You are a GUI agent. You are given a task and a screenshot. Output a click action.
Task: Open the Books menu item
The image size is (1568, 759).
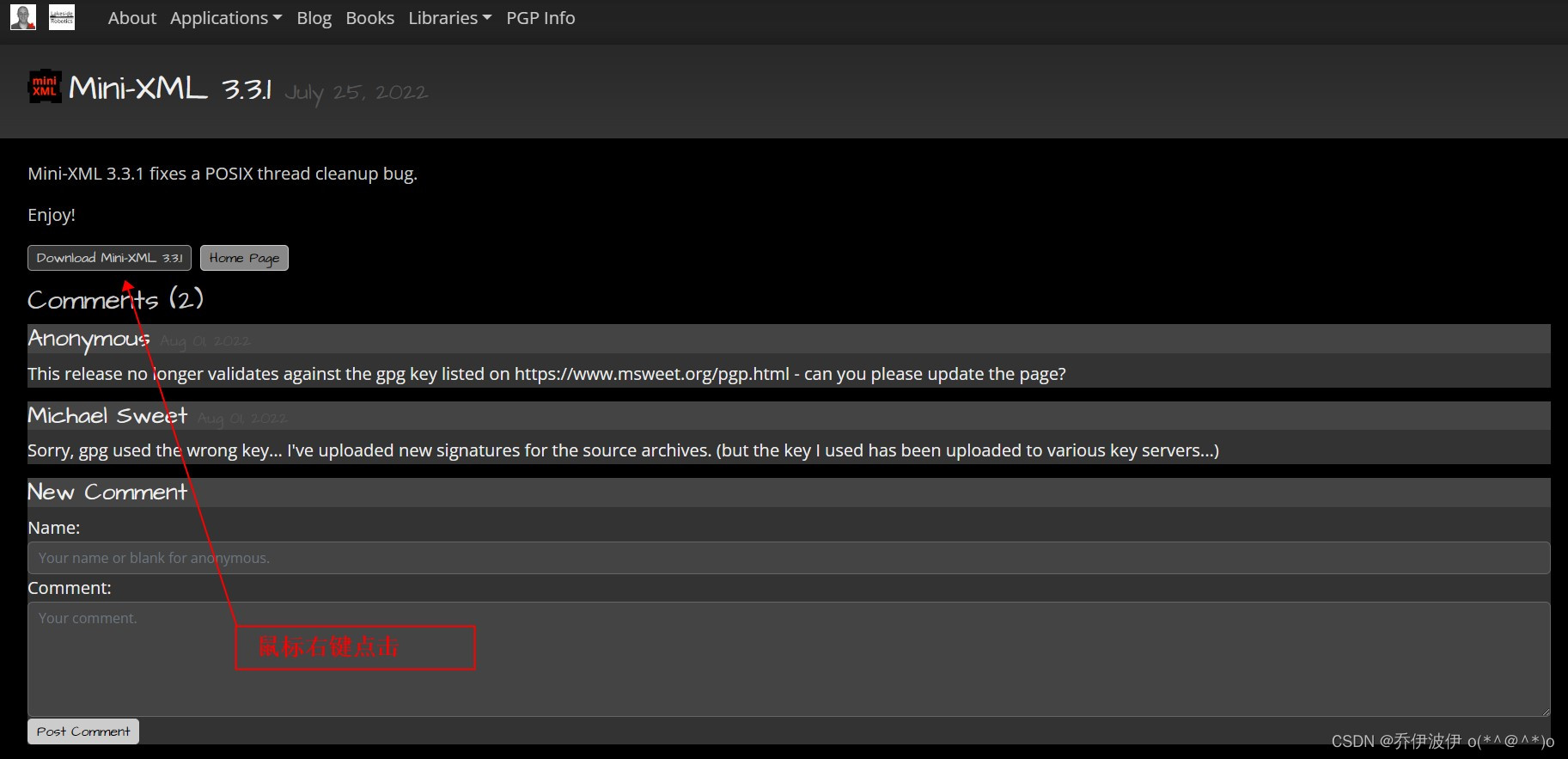pyautogui.click(x=370, y=18)
